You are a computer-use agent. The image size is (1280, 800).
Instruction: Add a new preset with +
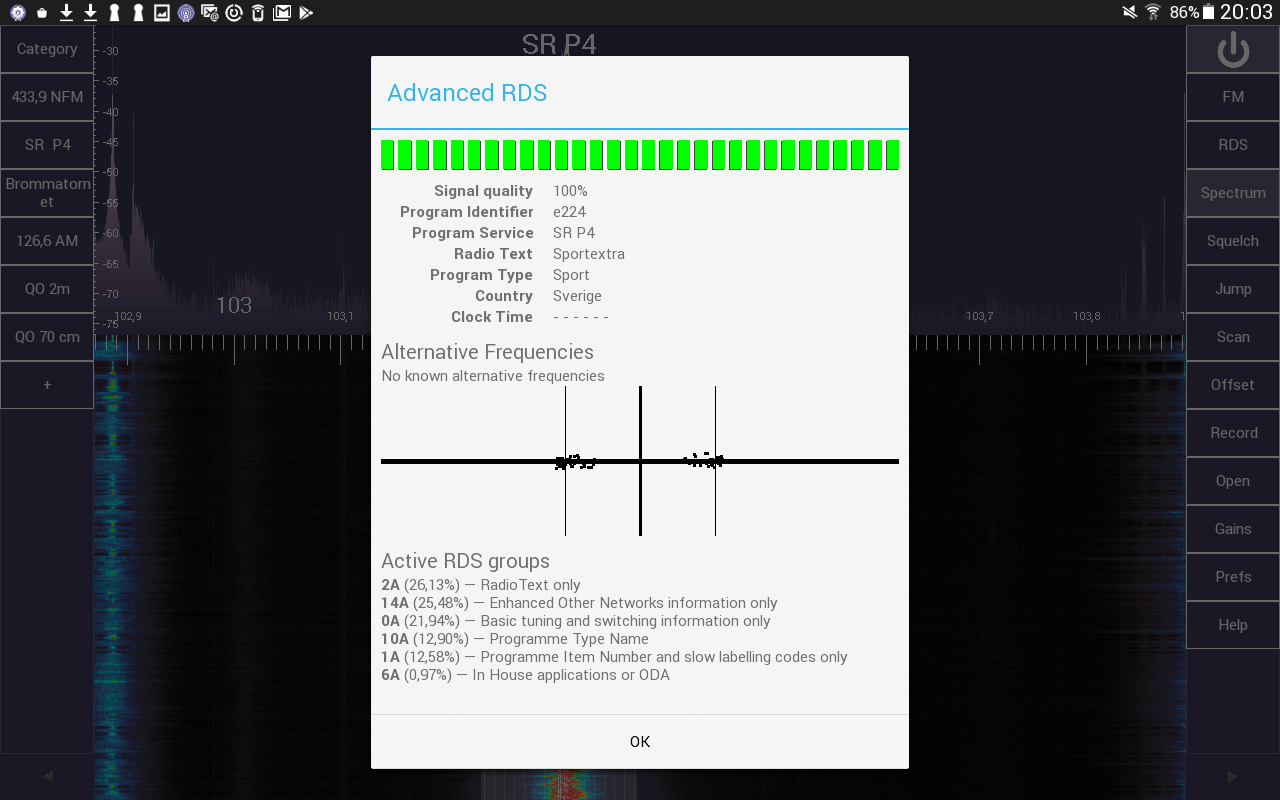[x=47, y=385]
